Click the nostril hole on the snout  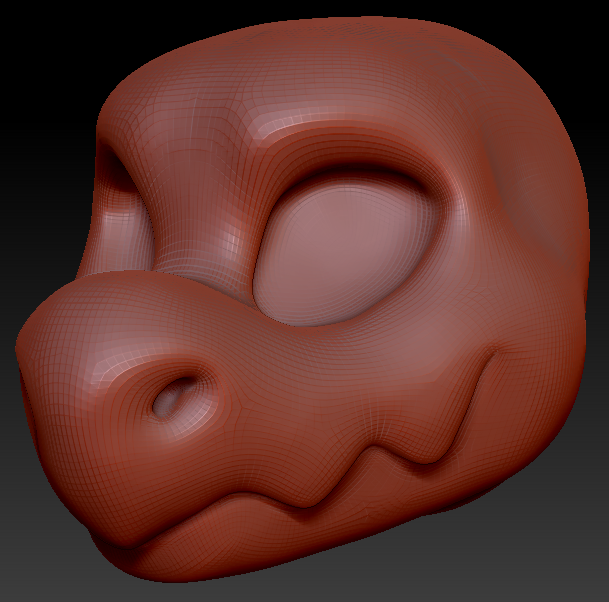pyautogui.click(x=174, y=397)
